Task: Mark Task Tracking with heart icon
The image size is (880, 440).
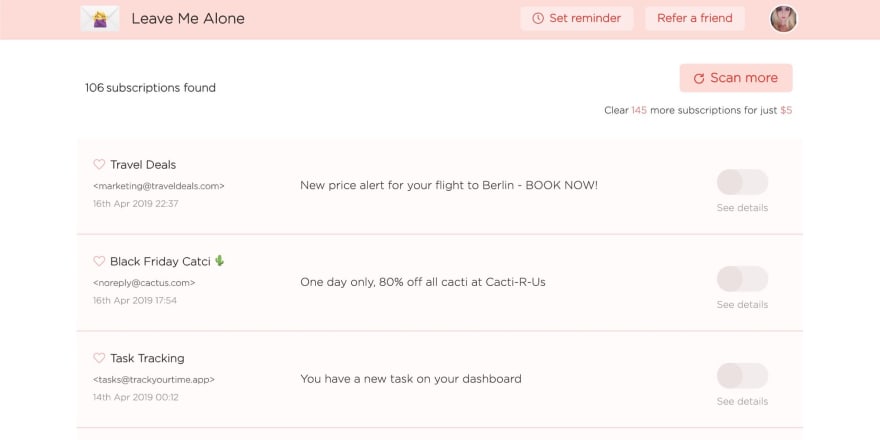Action: coord(99,358)
